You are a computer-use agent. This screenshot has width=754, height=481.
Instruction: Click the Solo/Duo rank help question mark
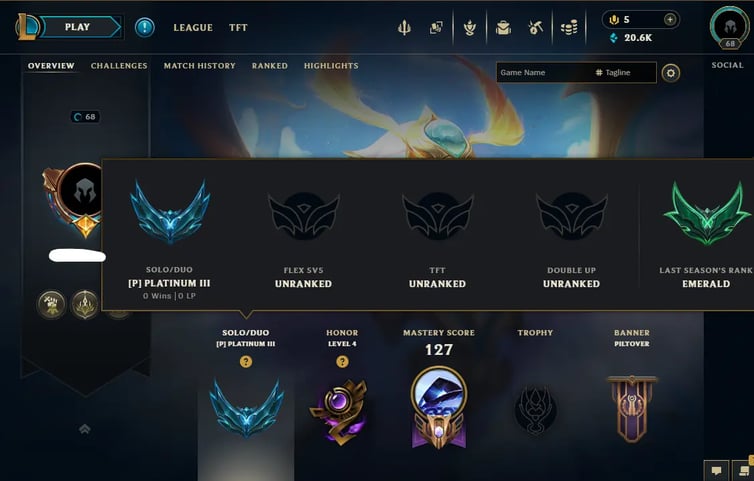(x=246, y=362)
